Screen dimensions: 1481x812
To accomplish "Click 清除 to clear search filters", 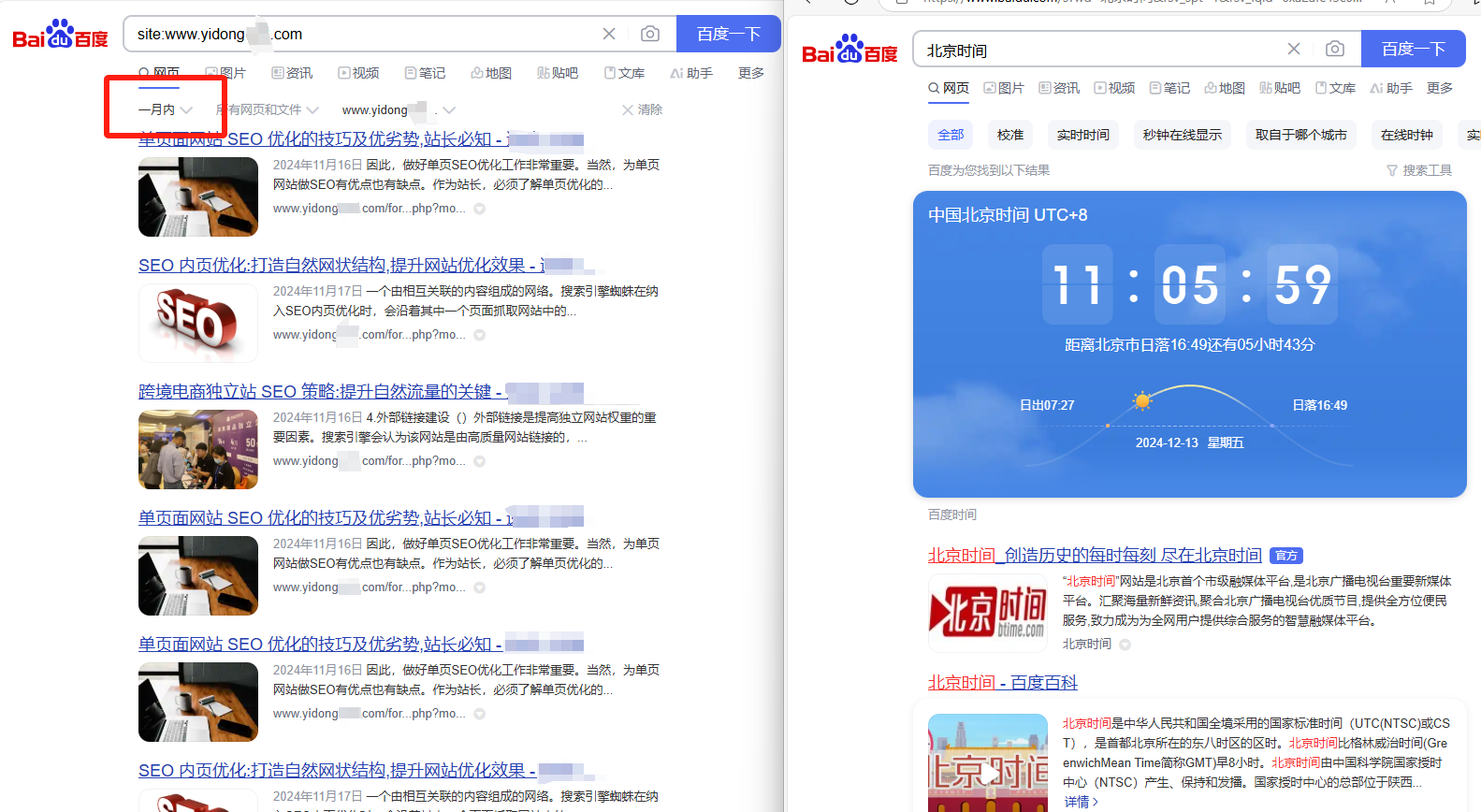I will (642, 109).
